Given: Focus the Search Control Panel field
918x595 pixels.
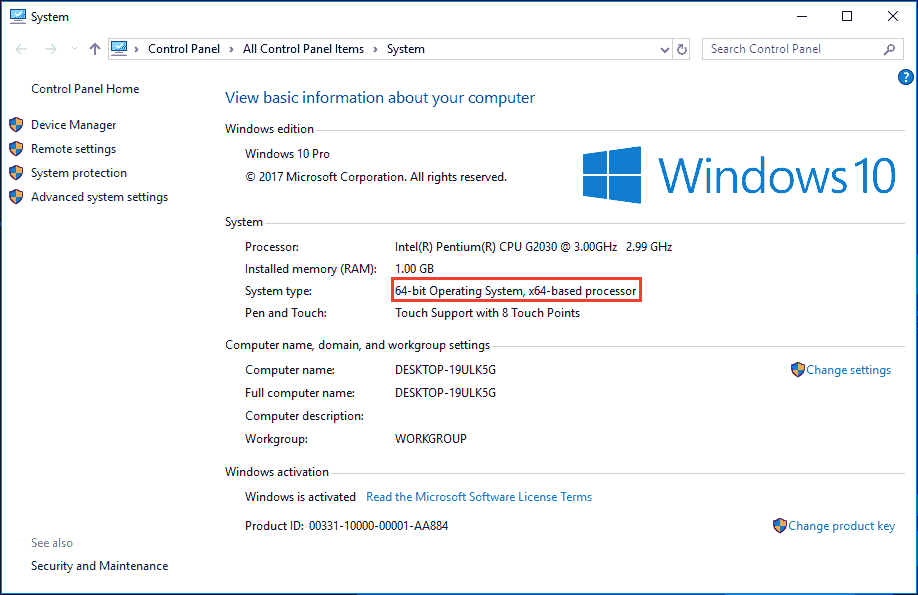Looking at the screenshot, I should coord(803,49).
